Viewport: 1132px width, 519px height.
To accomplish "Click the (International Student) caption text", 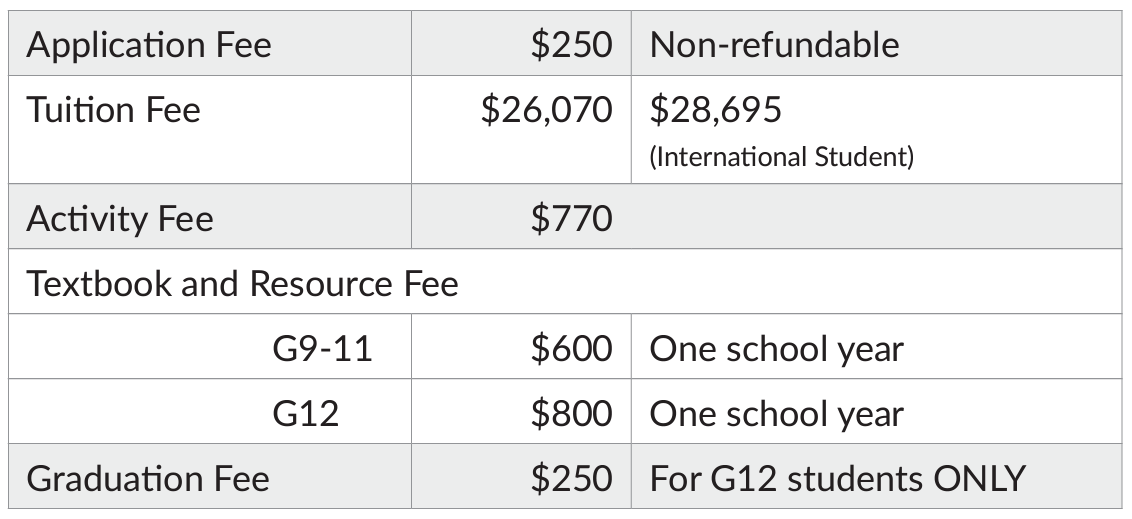I will coord(781,157).
